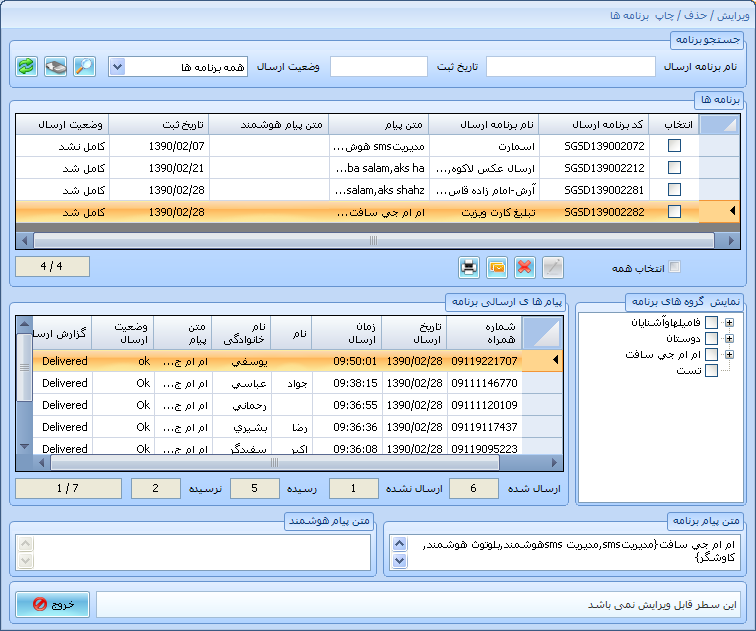Click the 1 / 7 record counter
756x631 pixels.
point(68,488)
